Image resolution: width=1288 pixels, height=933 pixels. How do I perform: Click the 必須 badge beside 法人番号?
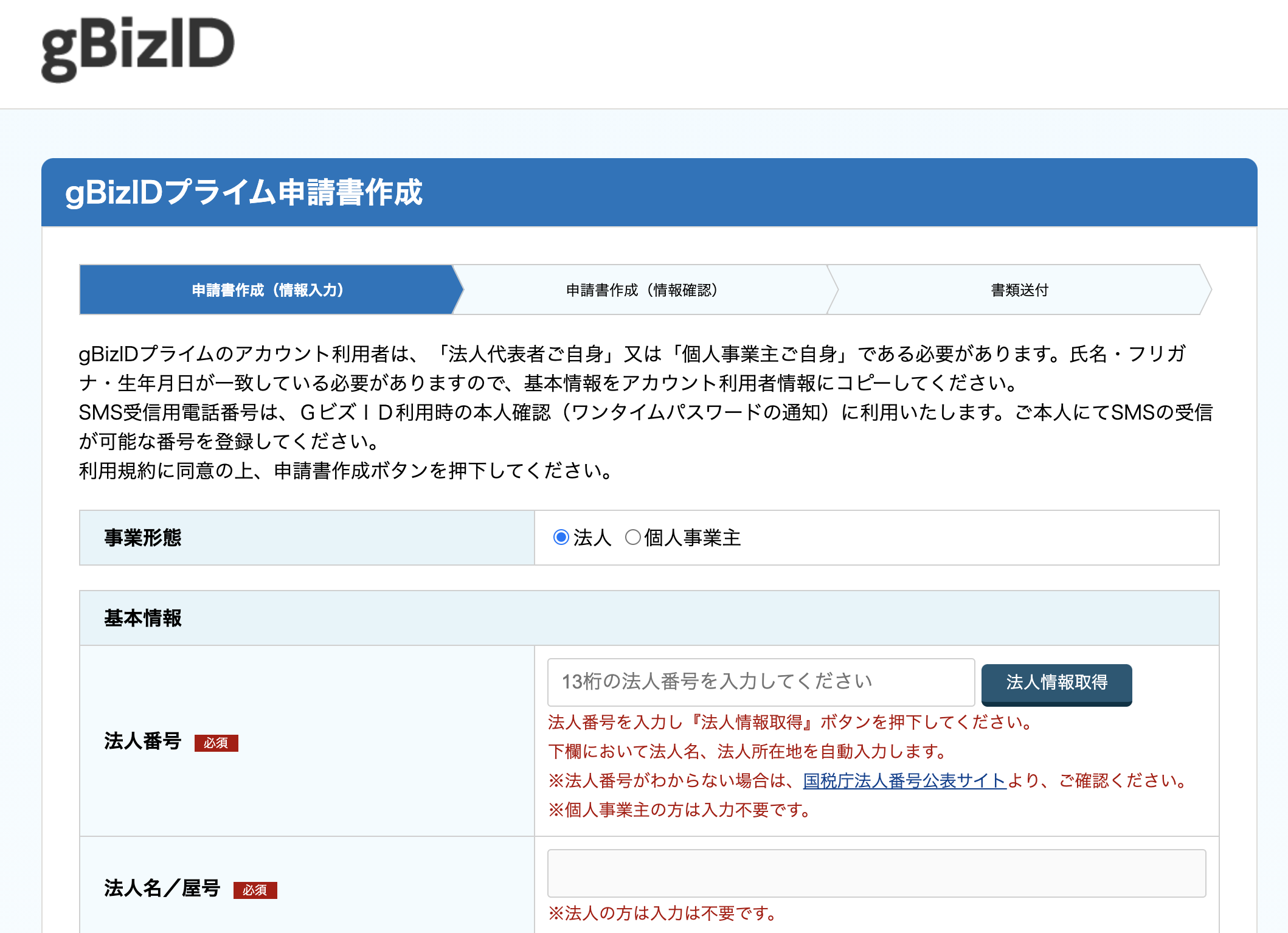click(216, 743)
